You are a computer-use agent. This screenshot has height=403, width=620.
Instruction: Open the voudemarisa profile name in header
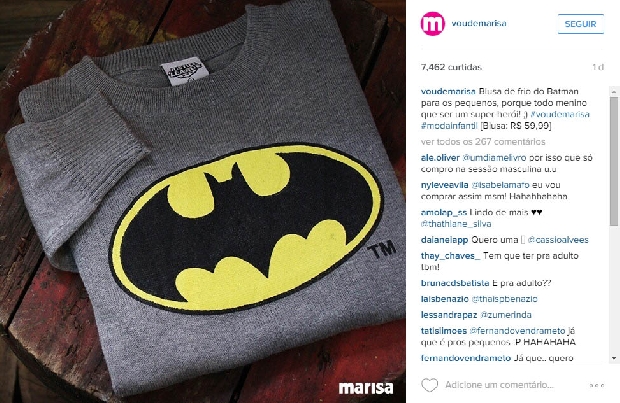coord(479,23)
